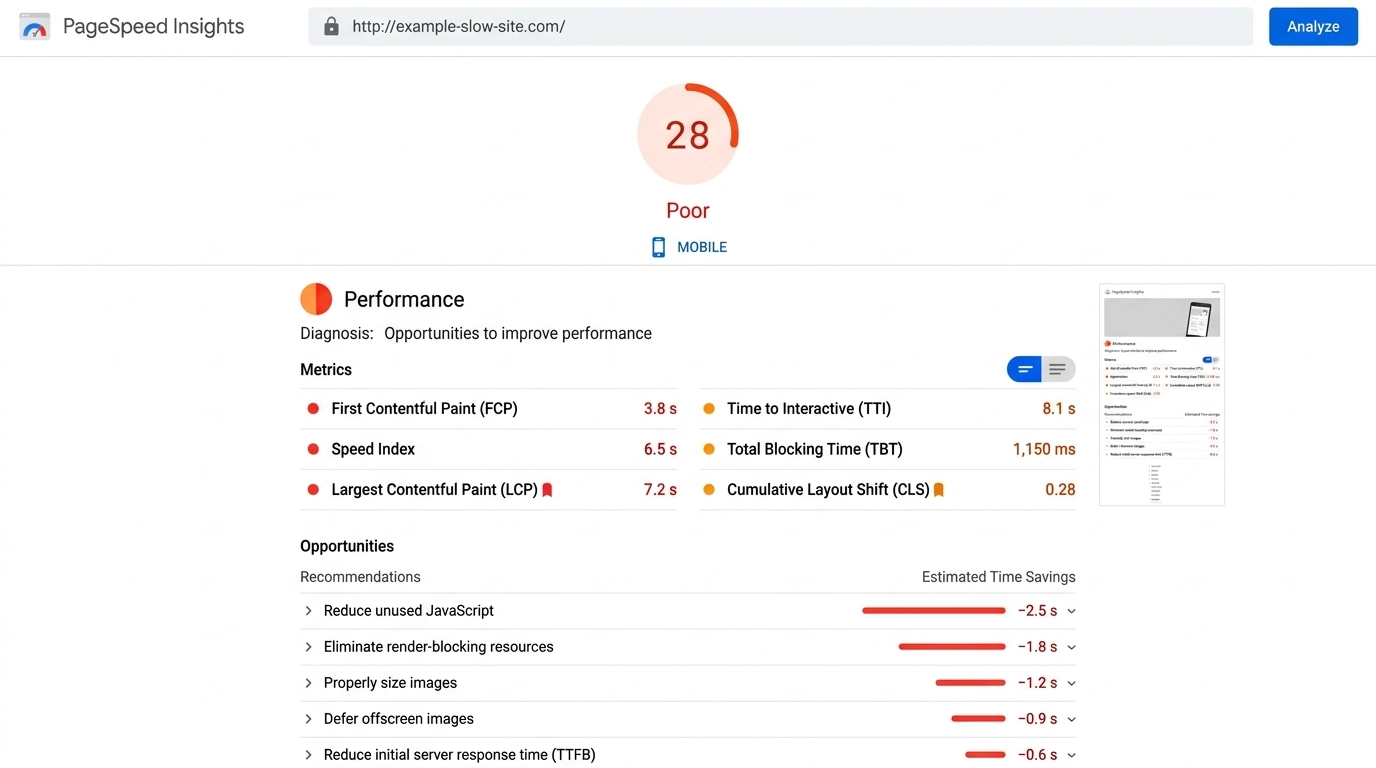Click orange status dot for Total Blocking Time

pyautogui.click(x=709, y=450)
